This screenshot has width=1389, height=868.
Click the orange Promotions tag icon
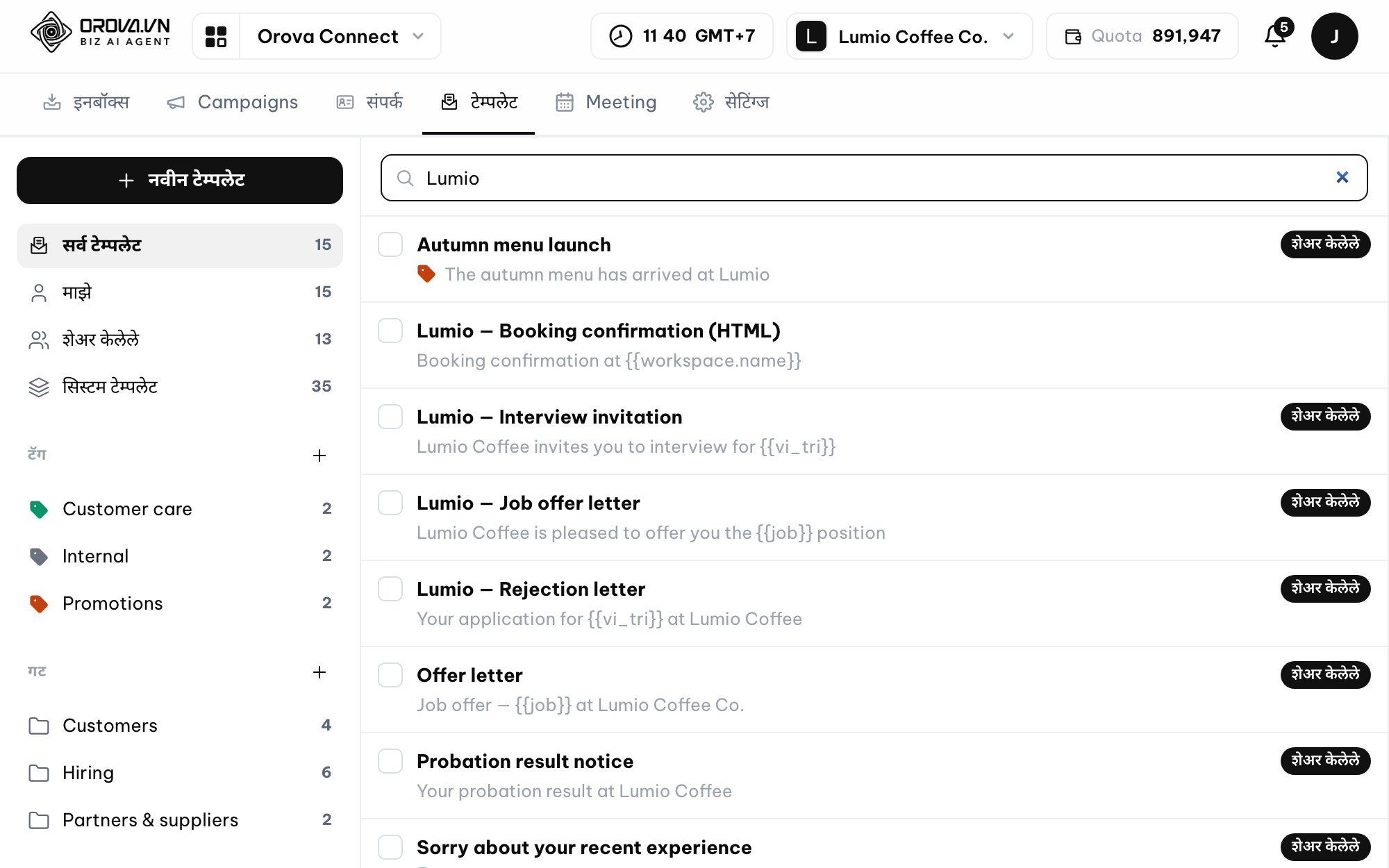click(39, 603)
